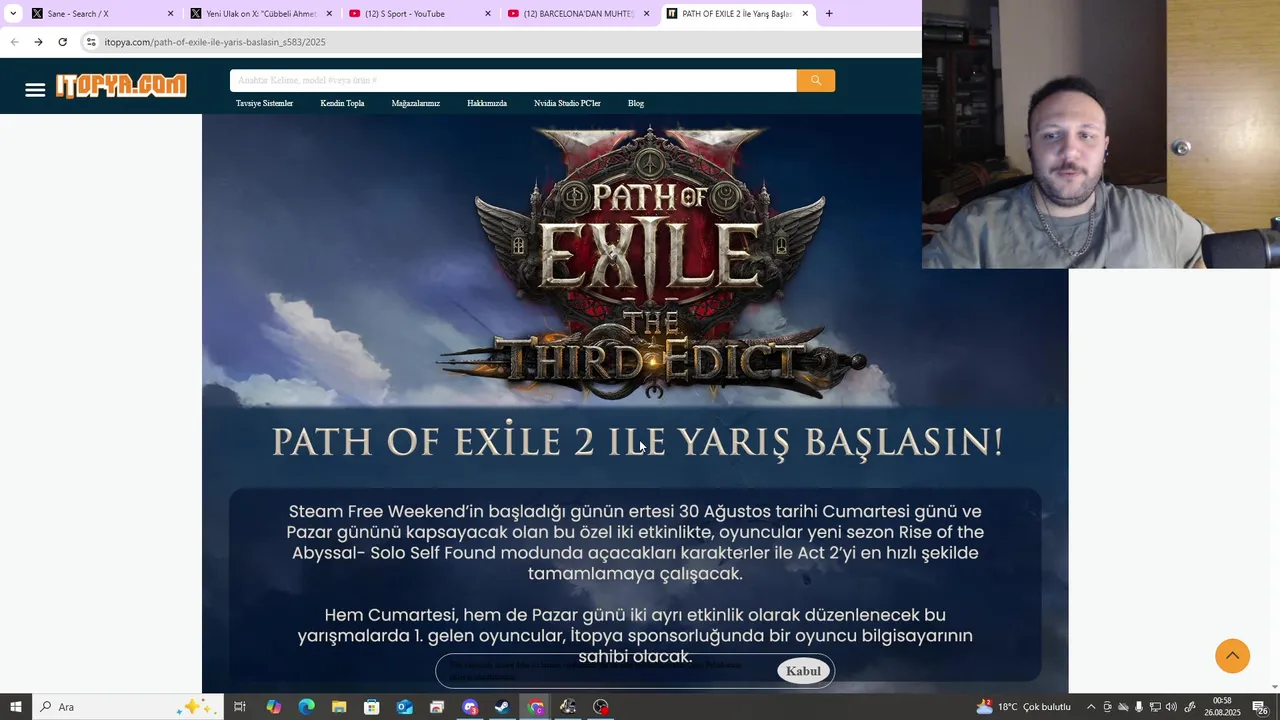Viewport: 1280px width, 720px height.
Task: Open the Blog menu item
Action: [636, 103]
